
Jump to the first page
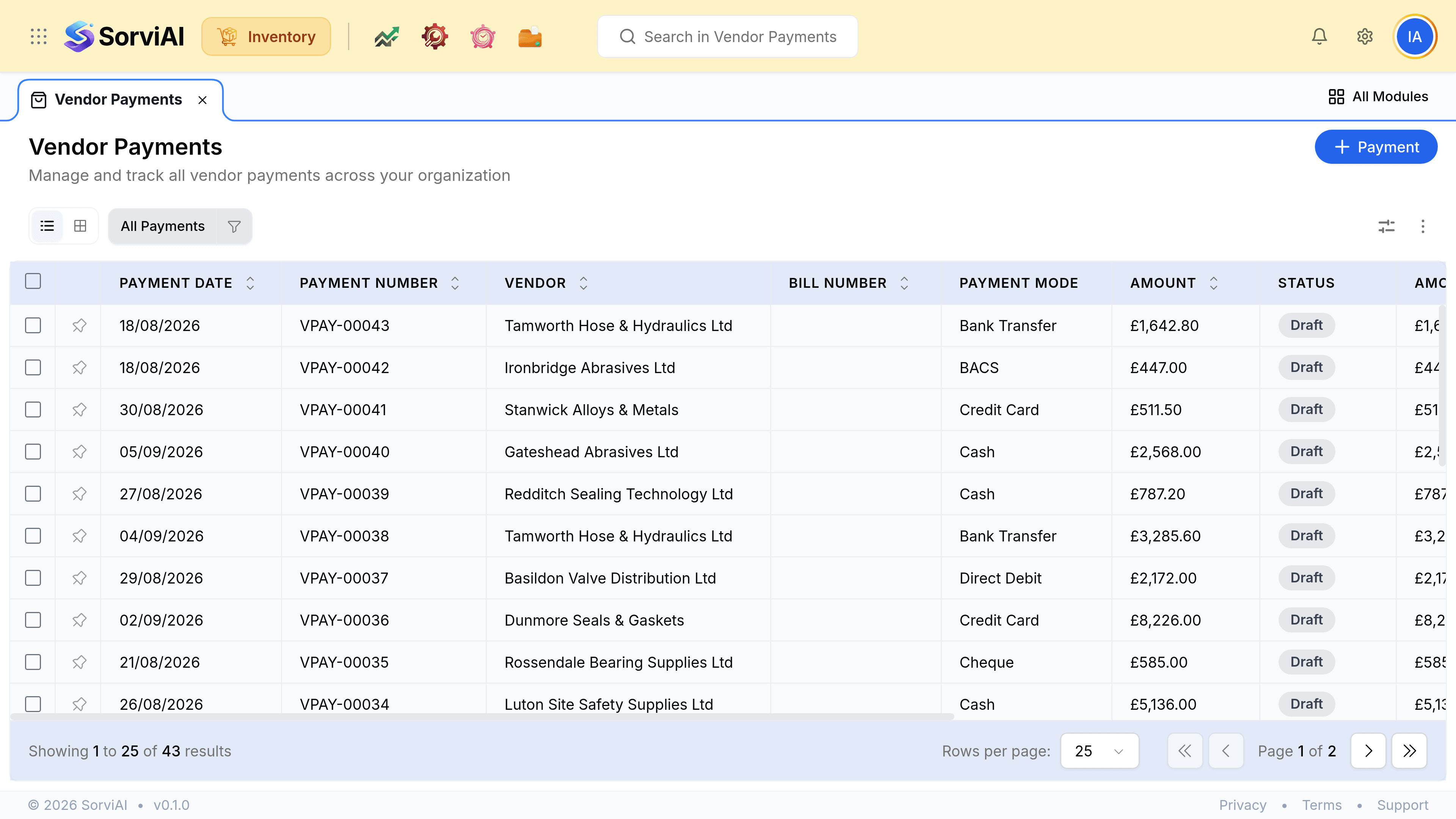click(1185, 751)
